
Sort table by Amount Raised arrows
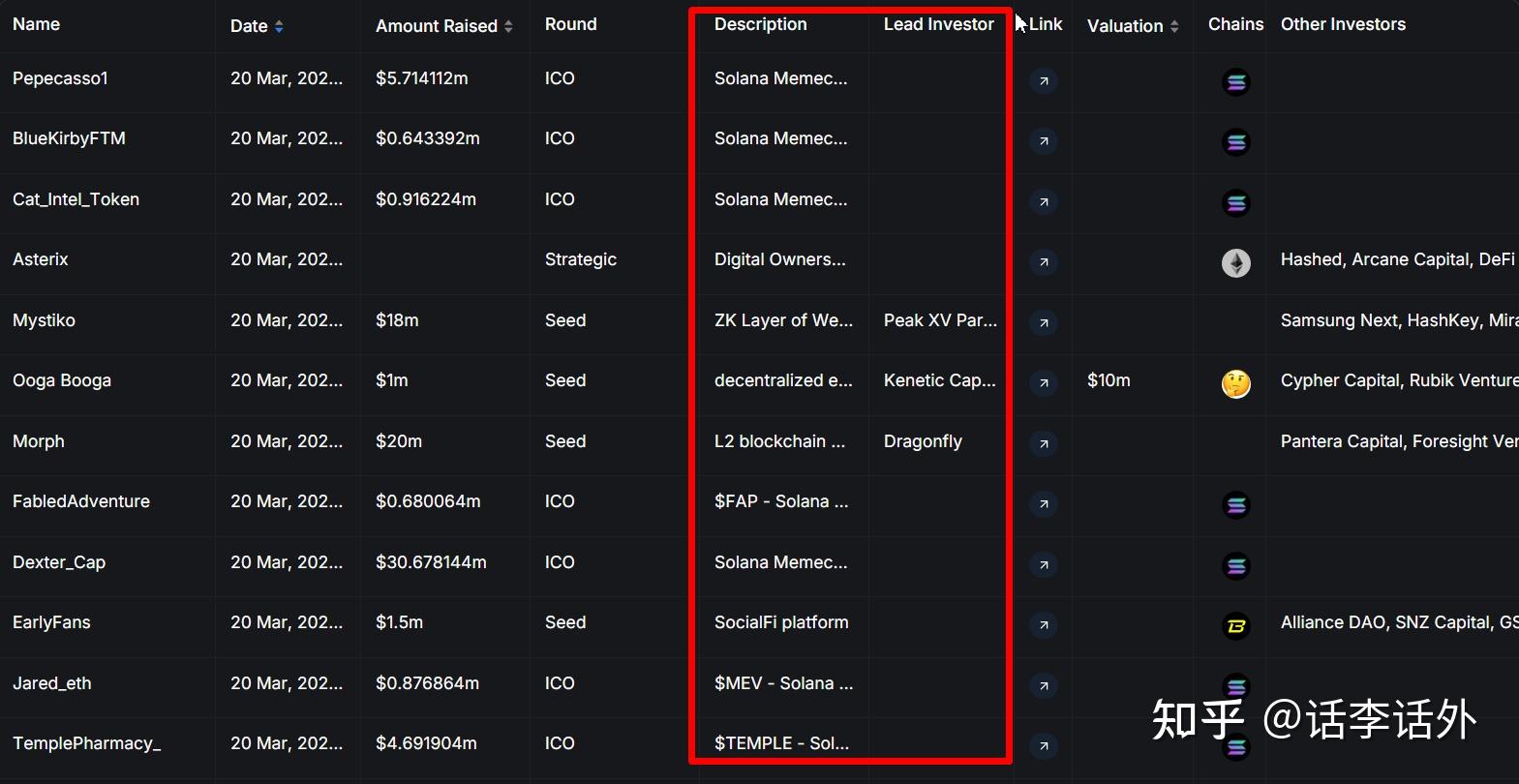point(508,27)
